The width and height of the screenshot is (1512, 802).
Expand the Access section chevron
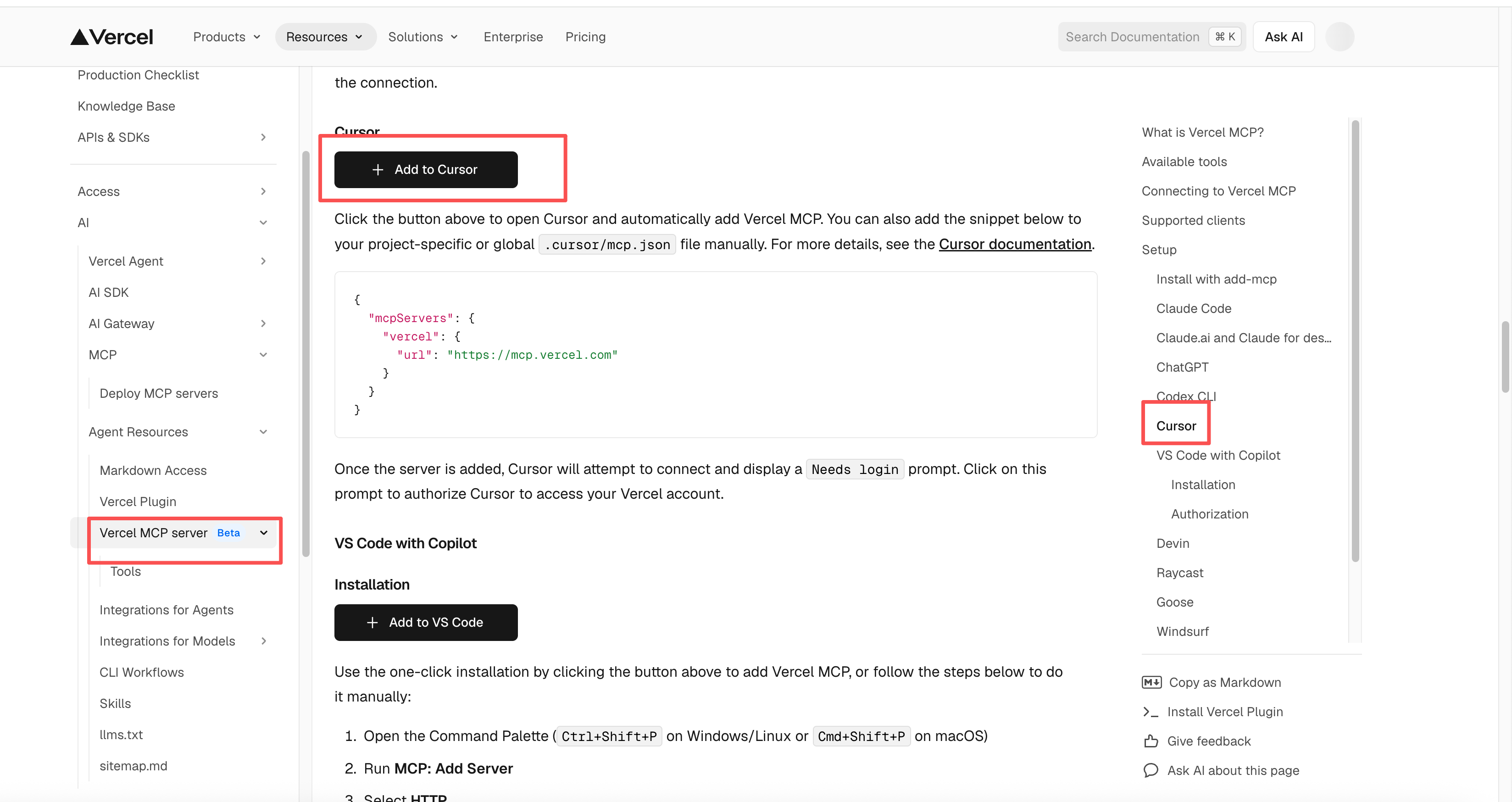[263, 191]
